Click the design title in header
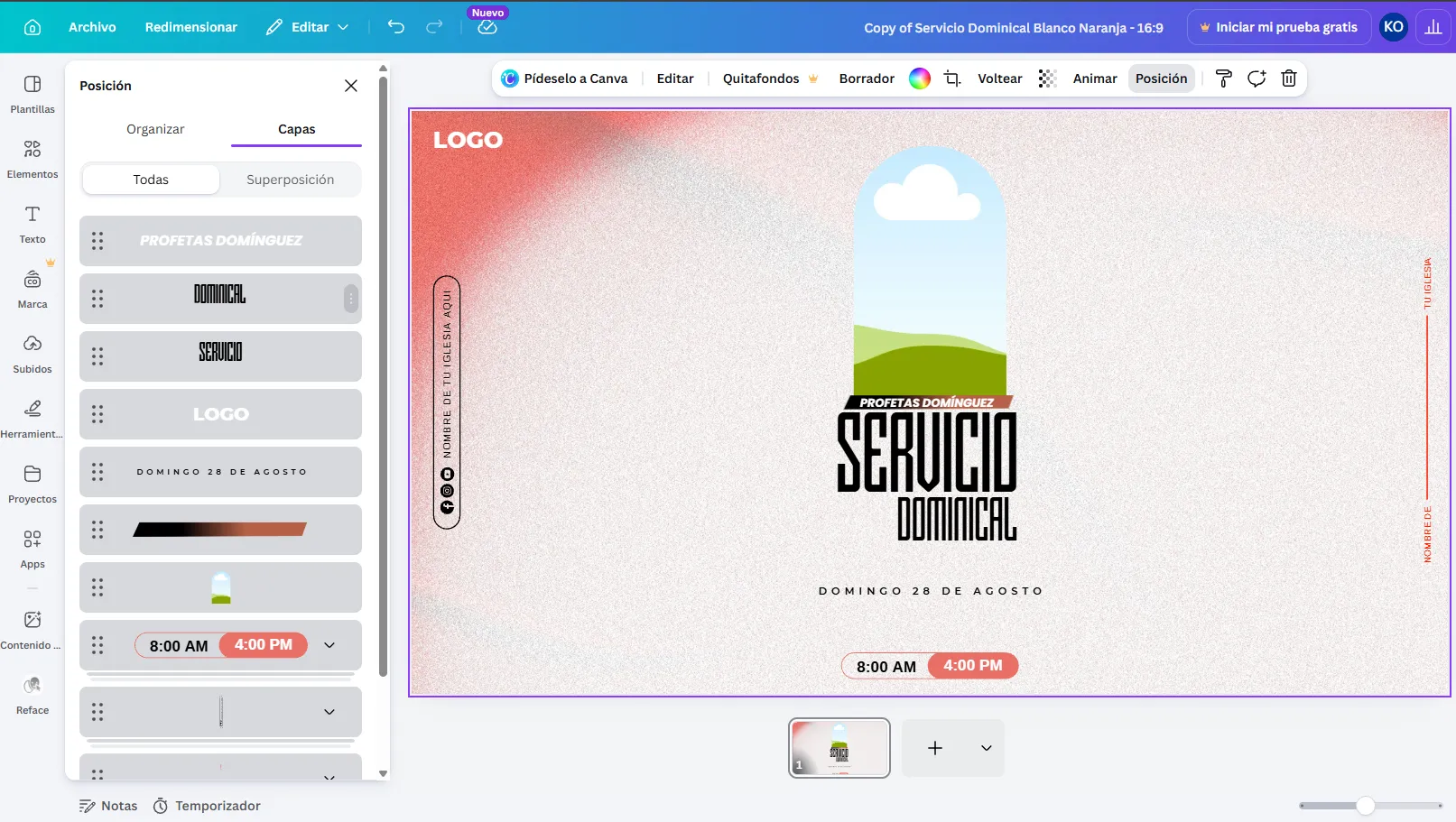 [x=1013, y=27]
